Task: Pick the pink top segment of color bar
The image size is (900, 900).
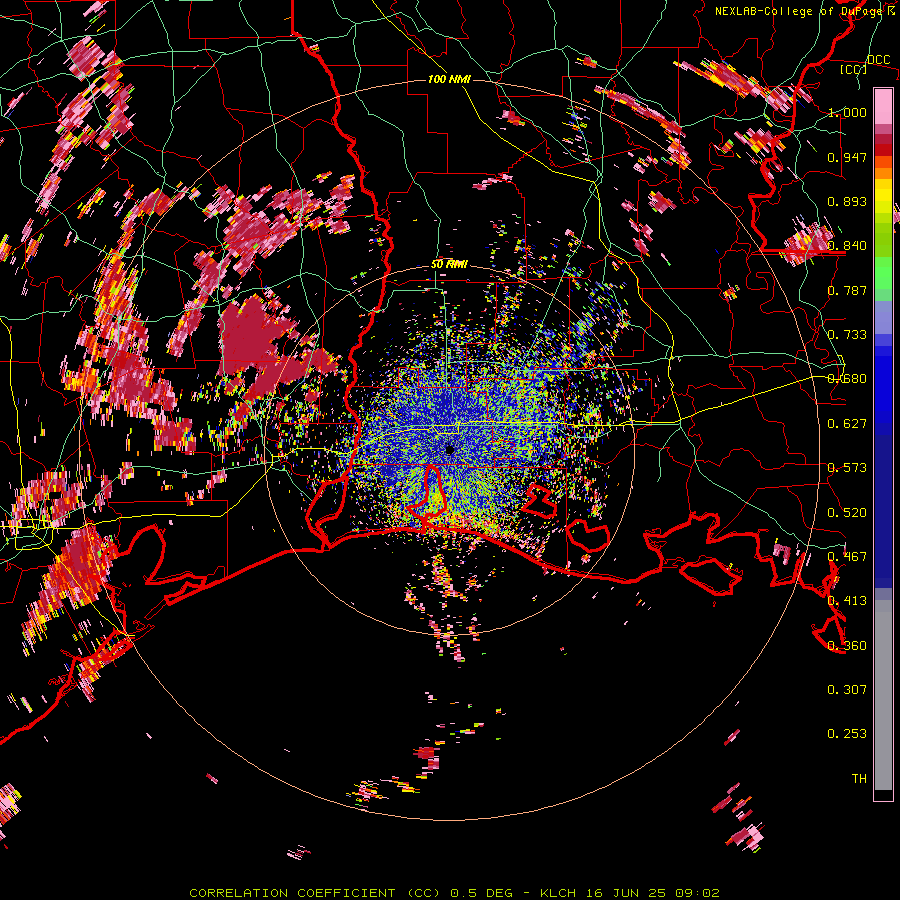Action: coord(883,106)
